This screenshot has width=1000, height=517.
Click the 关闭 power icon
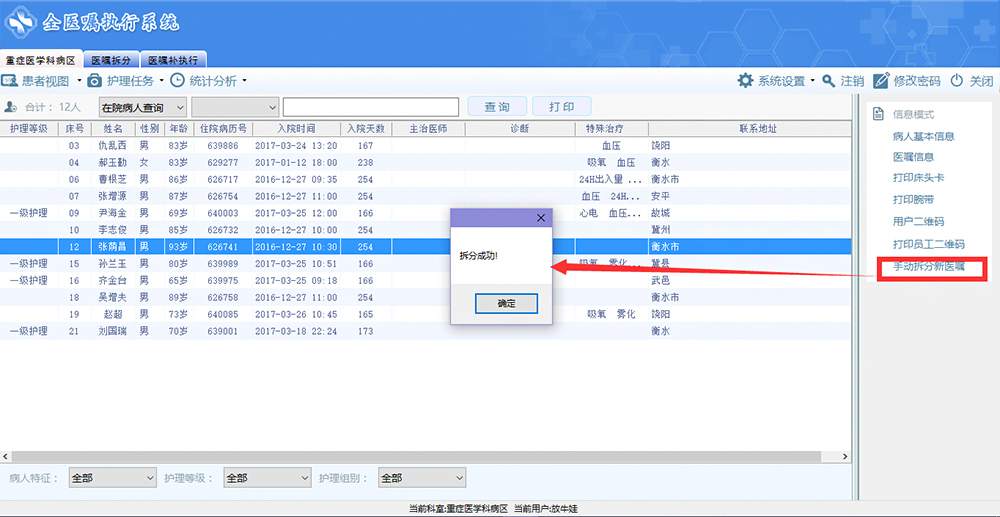coord(957,81)
